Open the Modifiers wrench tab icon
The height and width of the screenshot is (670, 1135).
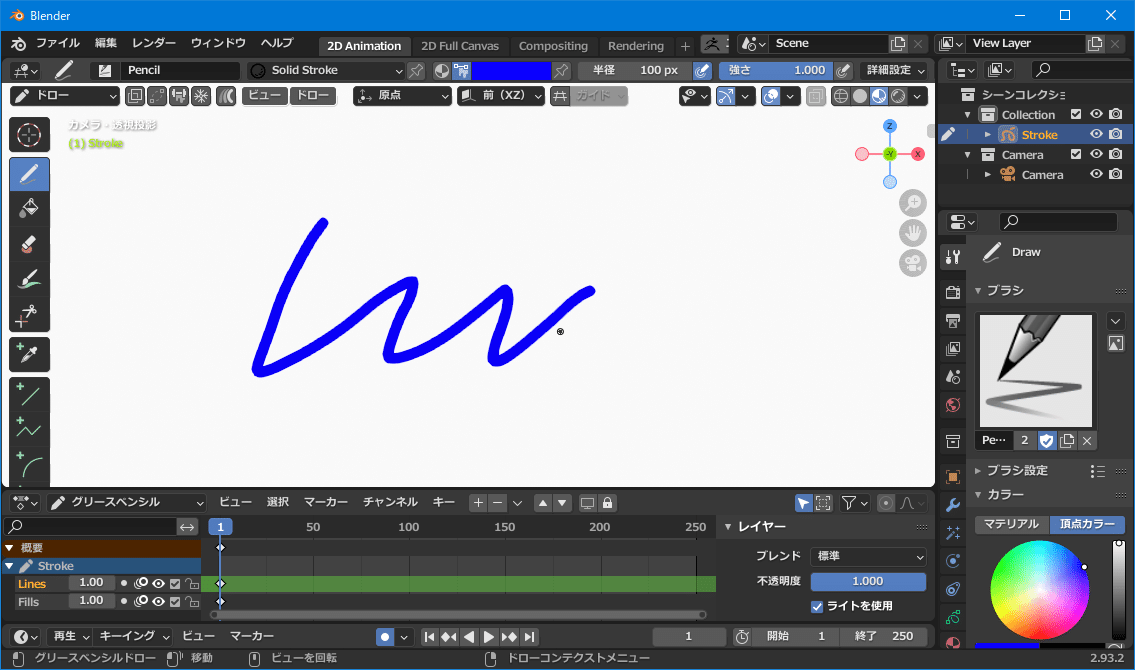pos(953,505)
